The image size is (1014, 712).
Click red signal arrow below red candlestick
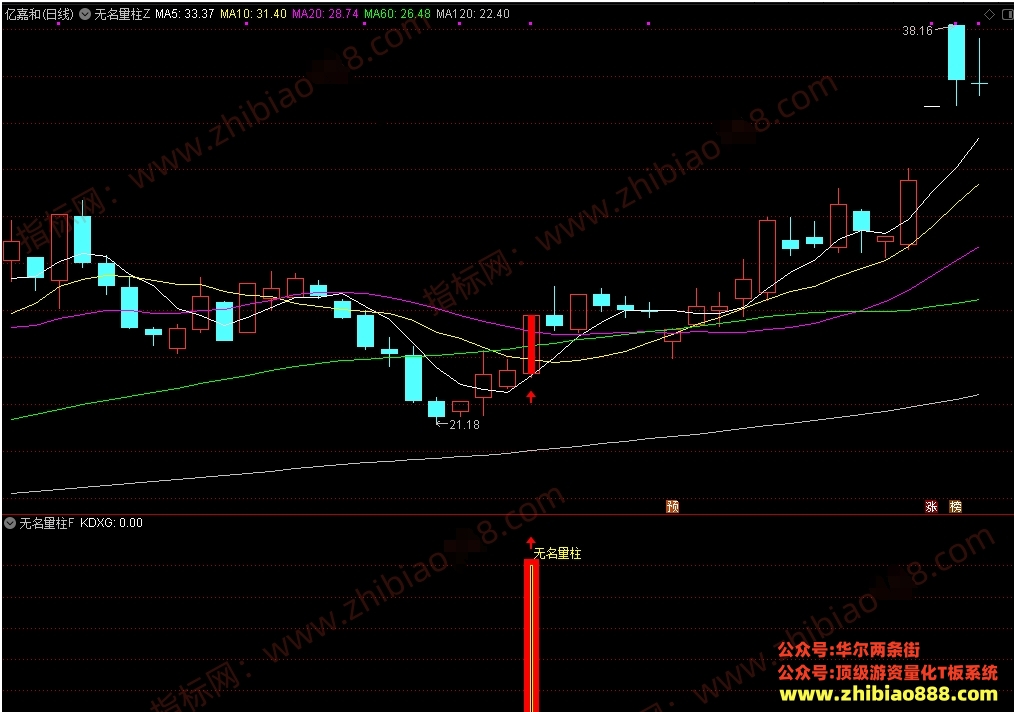pos(531,396)
